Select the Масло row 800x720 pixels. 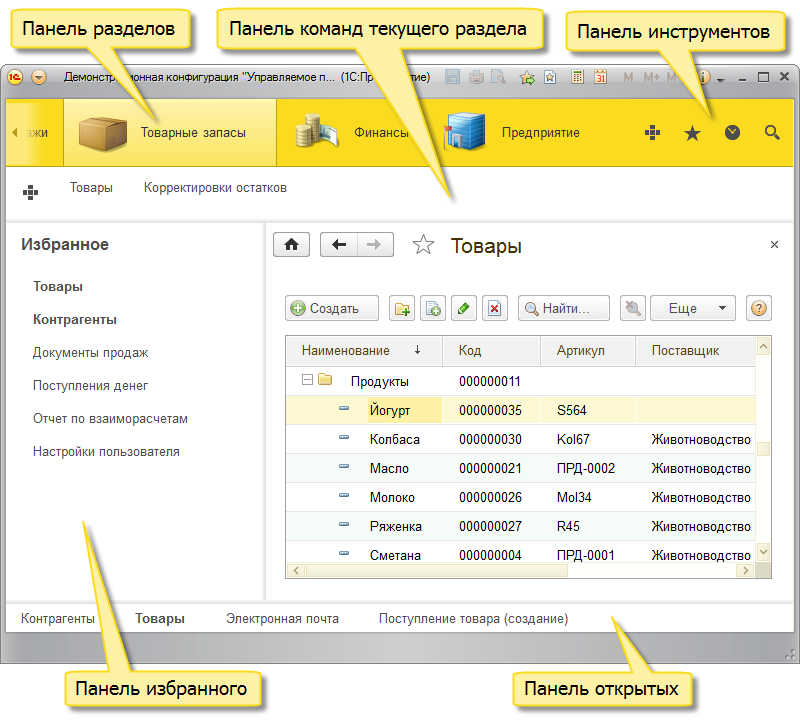(520, 468)
